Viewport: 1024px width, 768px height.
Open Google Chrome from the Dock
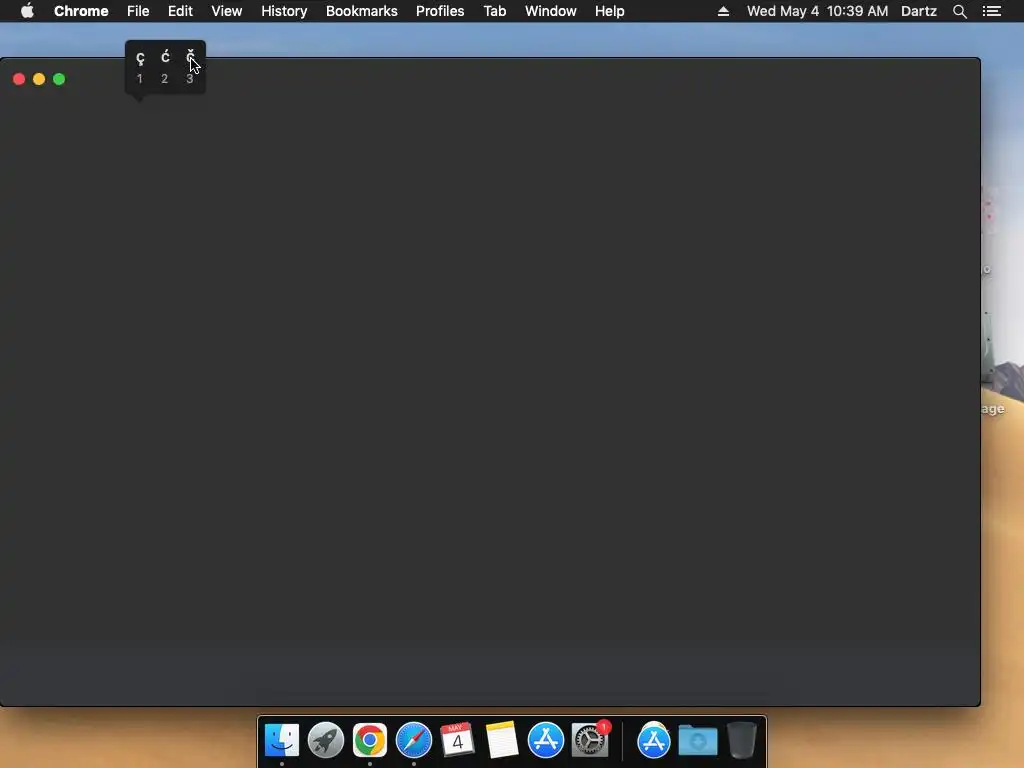click(370, 740)
